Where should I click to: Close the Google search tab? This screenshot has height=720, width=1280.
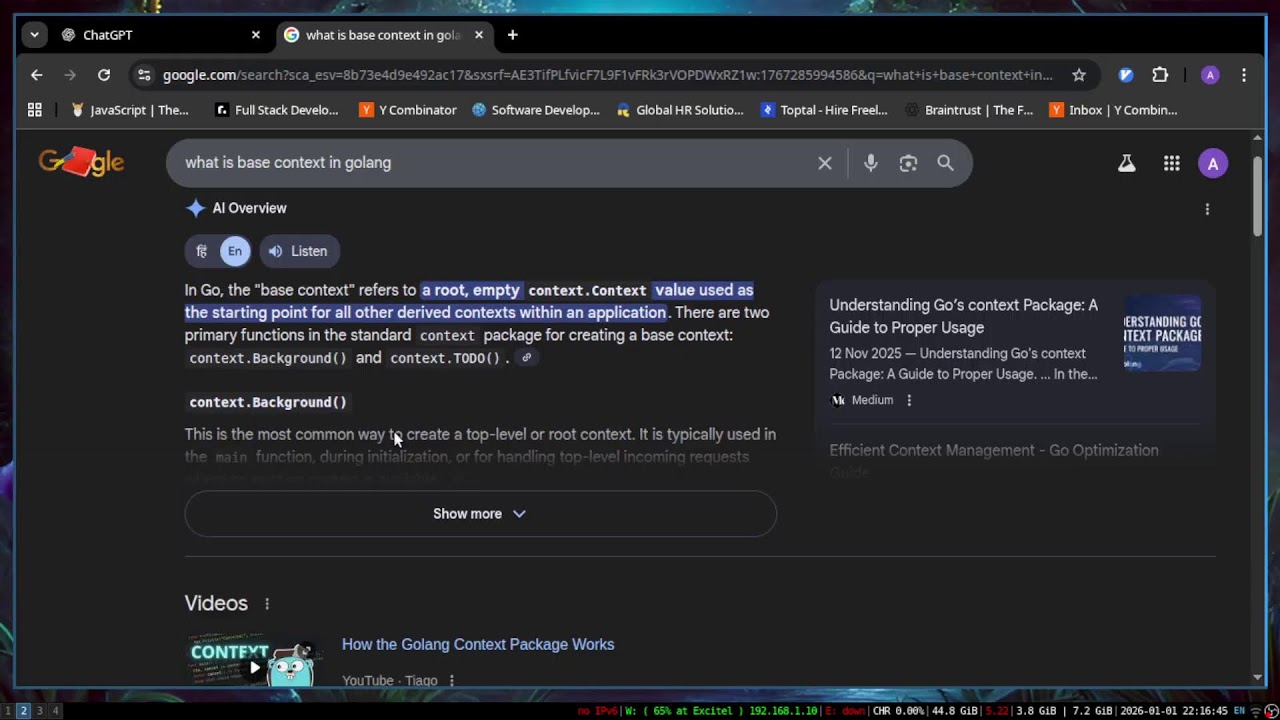(478, 35)
